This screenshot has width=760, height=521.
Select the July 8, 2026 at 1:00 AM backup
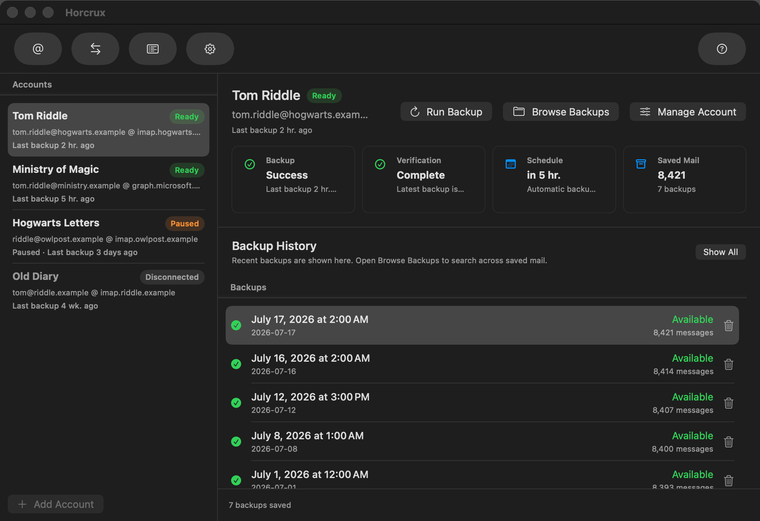point(482,442)
